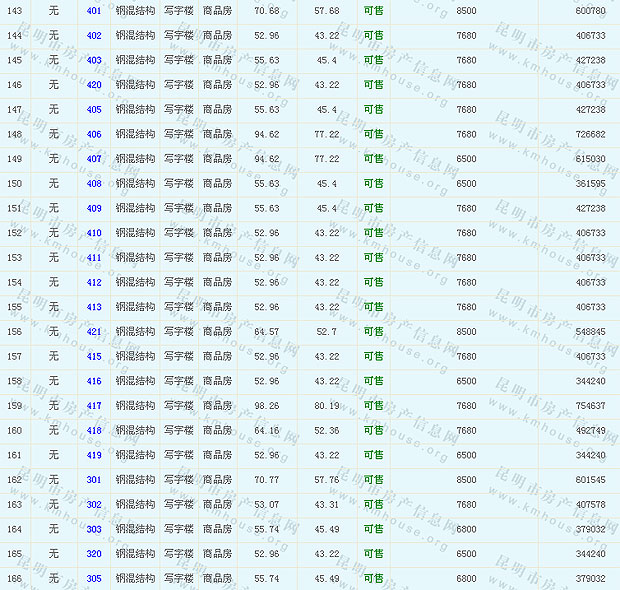Open room 421 link
Screen dimensions: 620x590
point(94,332)
